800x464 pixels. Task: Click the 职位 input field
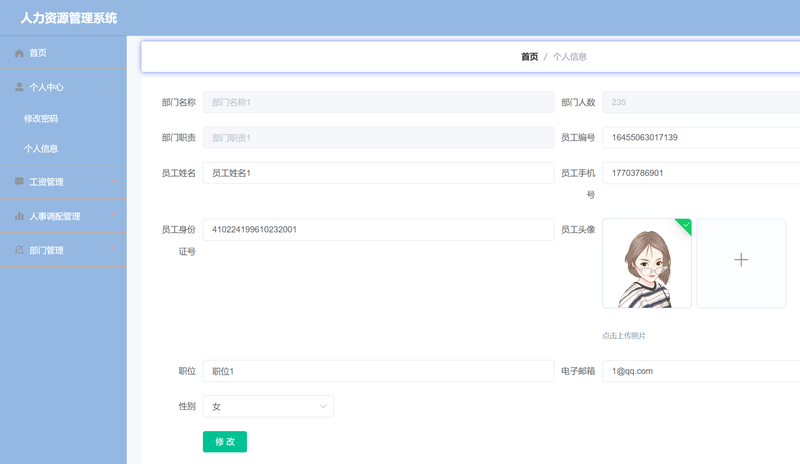(x=379, y=371)
